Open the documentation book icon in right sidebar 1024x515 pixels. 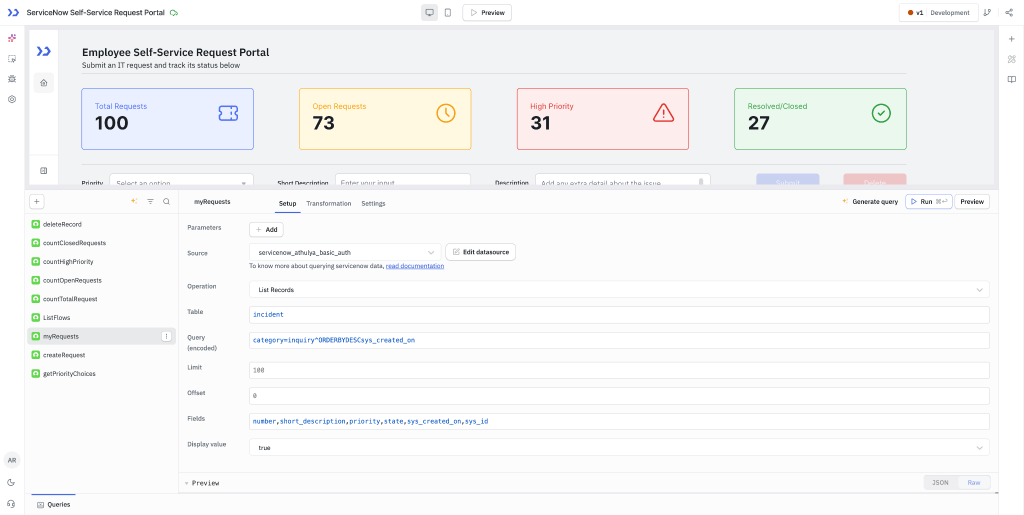tap(1012, 80)
